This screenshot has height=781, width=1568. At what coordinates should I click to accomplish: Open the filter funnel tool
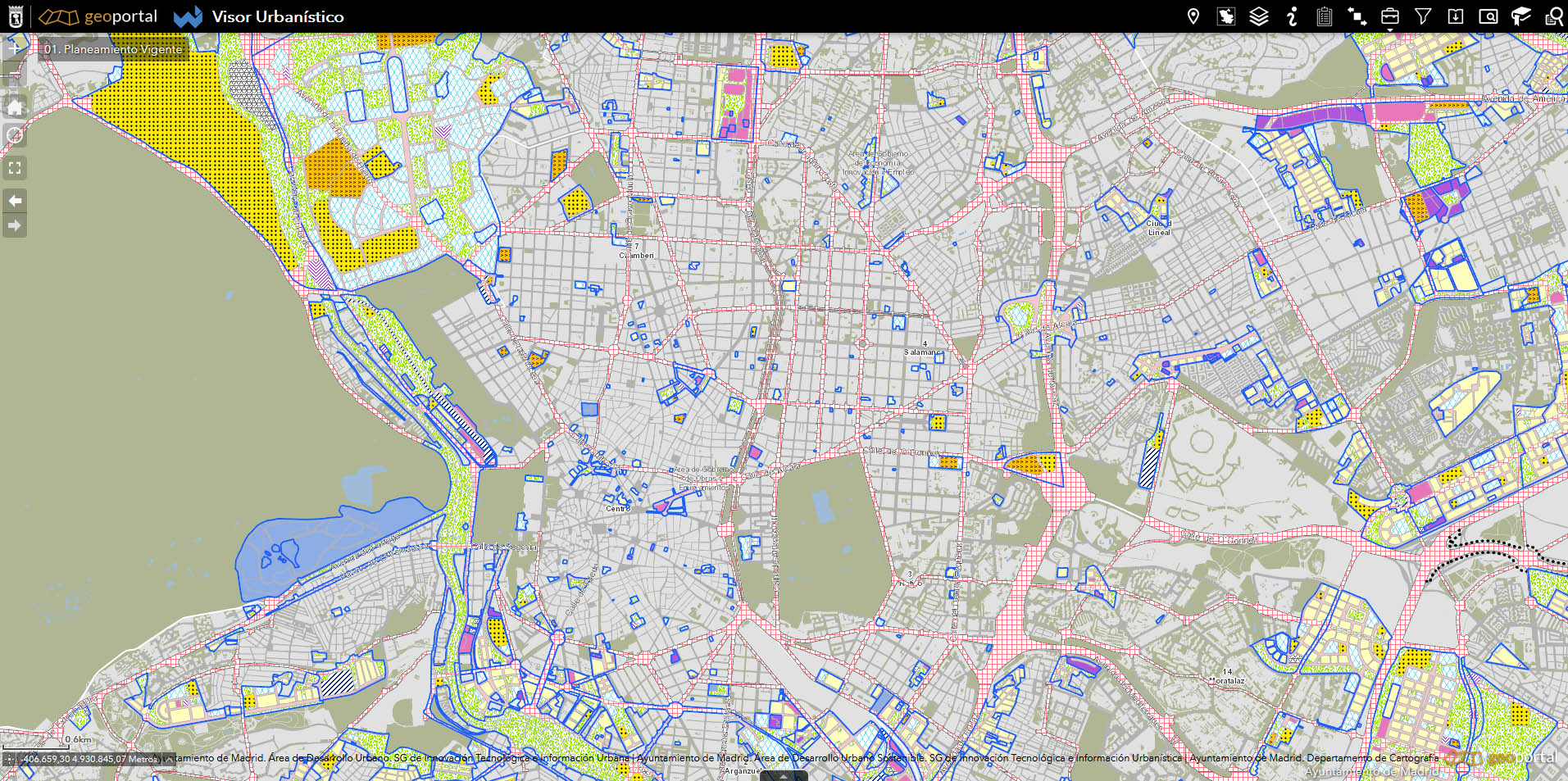click(x=1423, y=16)
